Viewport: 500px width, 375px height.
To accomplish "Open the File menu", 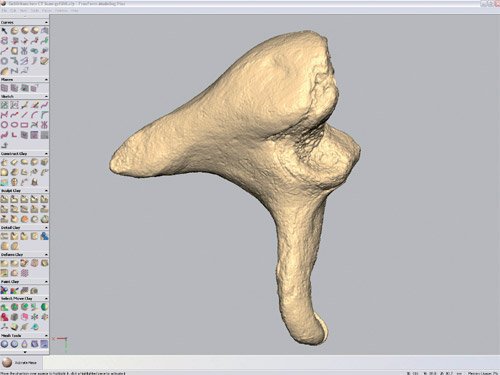I will [x=4, y=10].
